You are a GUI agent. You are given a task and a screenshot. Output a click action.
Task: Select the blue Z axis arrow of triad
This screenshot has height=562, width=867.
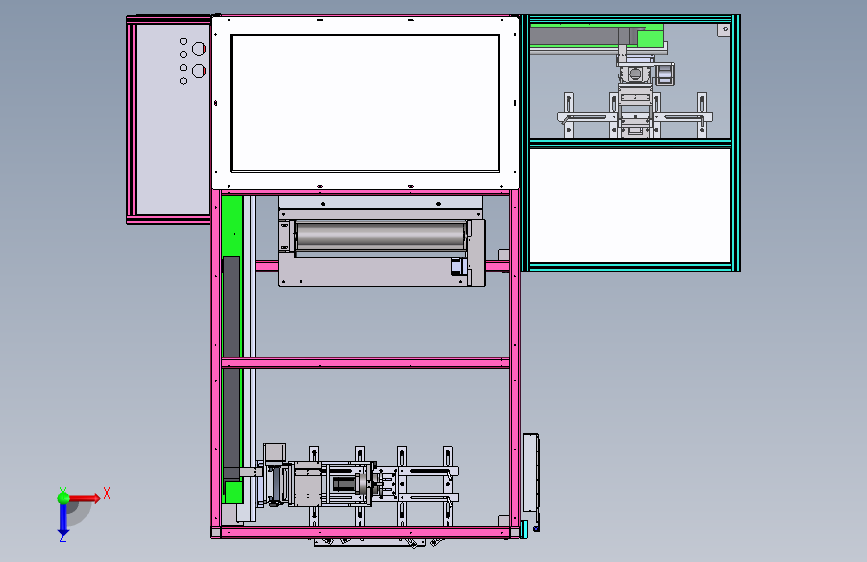(63, 521)
